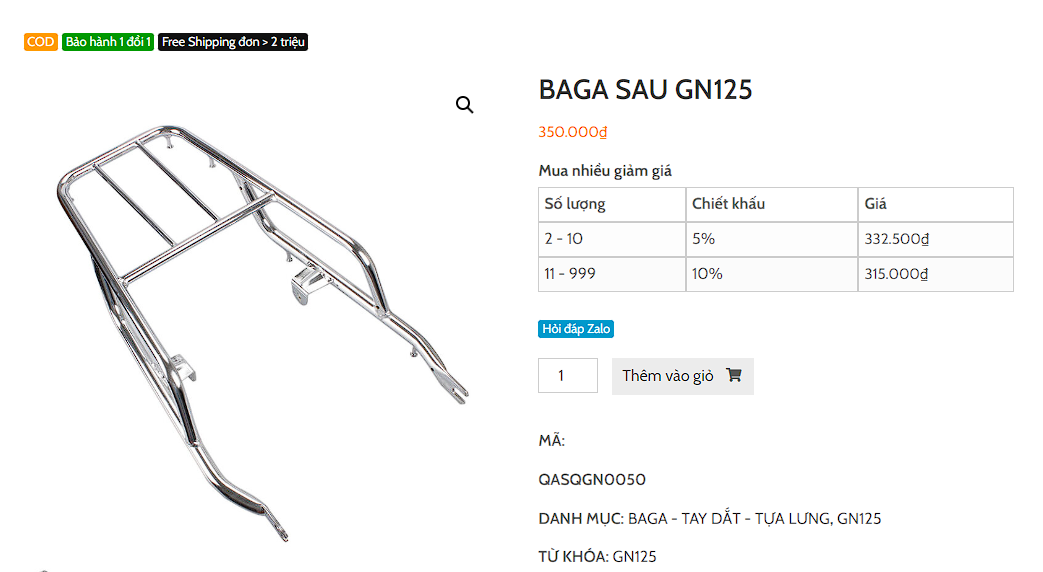Open the Hỏi đáp Zalo chat badge
Image resolution: width=1043 pixels, height=572 pixels.
pyautogui.click(x=576, y=329)
